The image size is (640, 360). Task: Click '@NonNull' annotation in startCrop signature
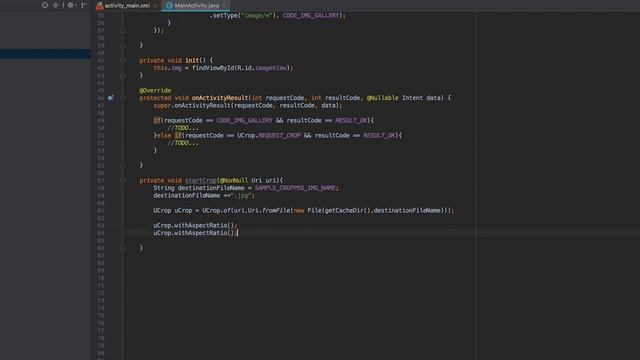pos(233,180)
